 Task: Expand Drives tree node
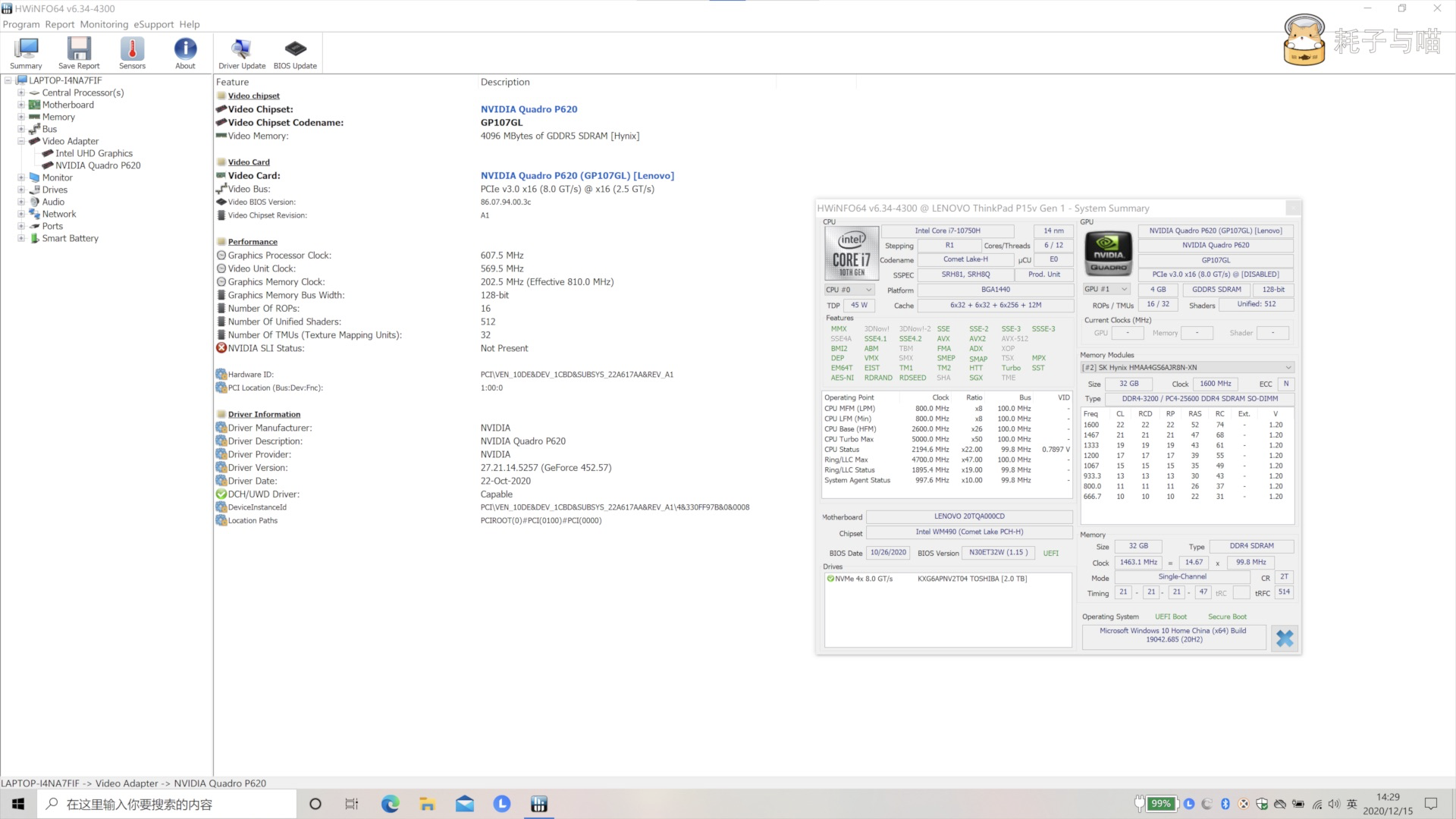click(21, 190)
